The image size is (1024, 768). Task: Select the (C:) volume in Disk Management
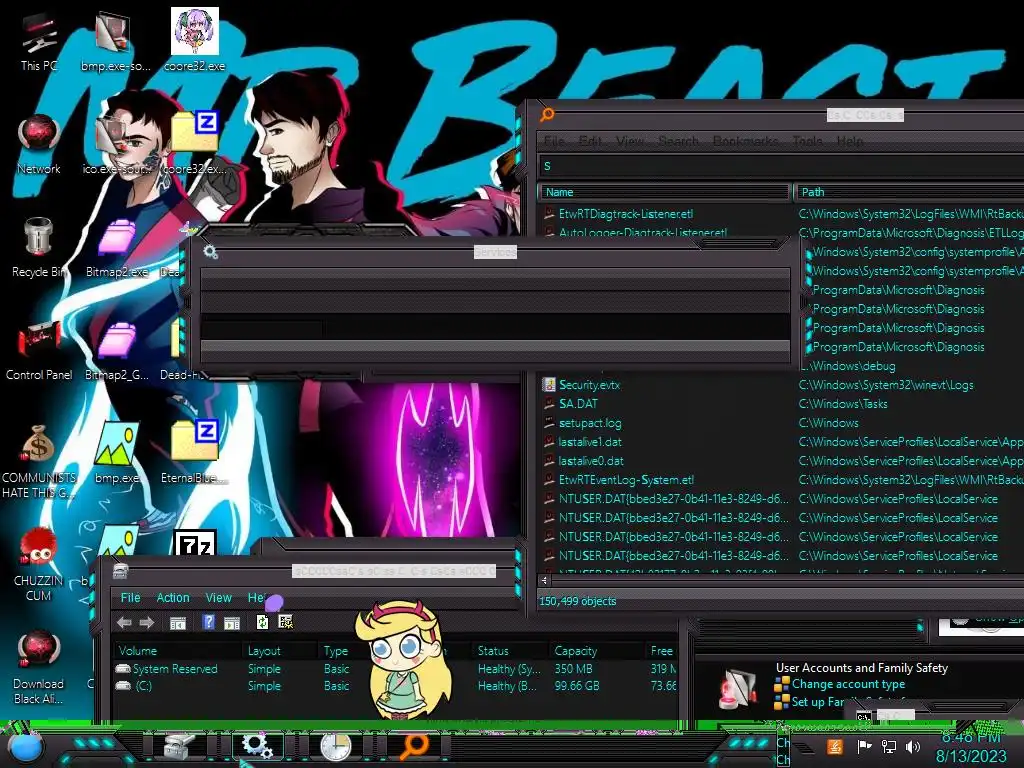pos(144,686)
